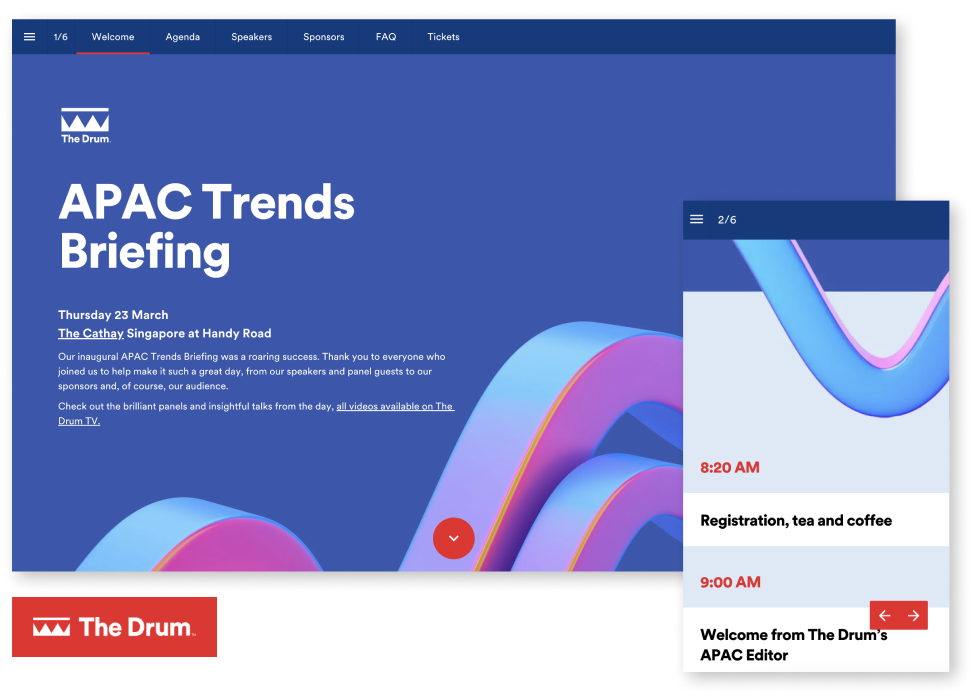The width and height of the screenshot is (973, 696).
Task: Go to the Tickets tab
Action: coord(443,37)
